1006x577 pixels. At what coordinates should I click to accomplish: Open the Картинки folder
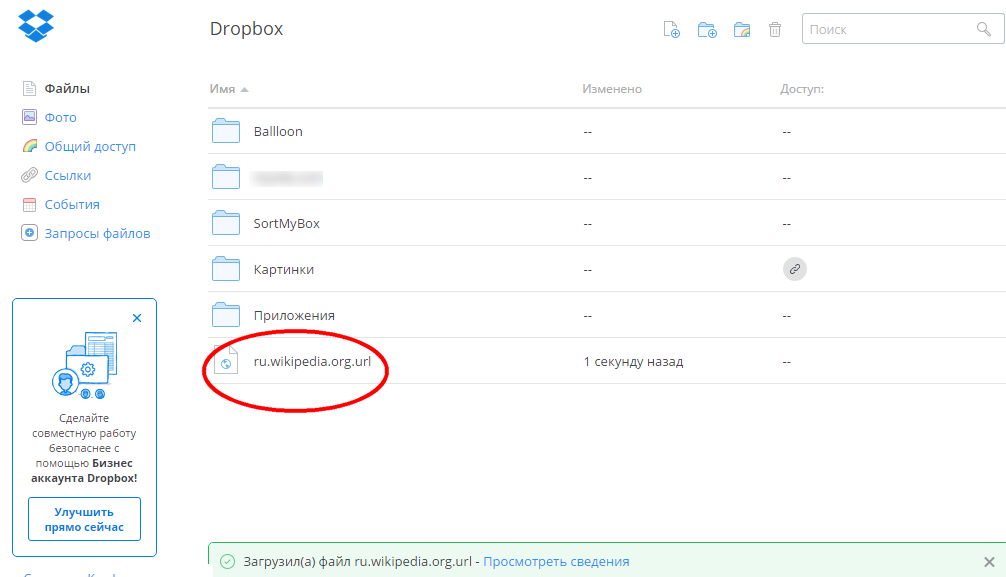coord(284,270)
